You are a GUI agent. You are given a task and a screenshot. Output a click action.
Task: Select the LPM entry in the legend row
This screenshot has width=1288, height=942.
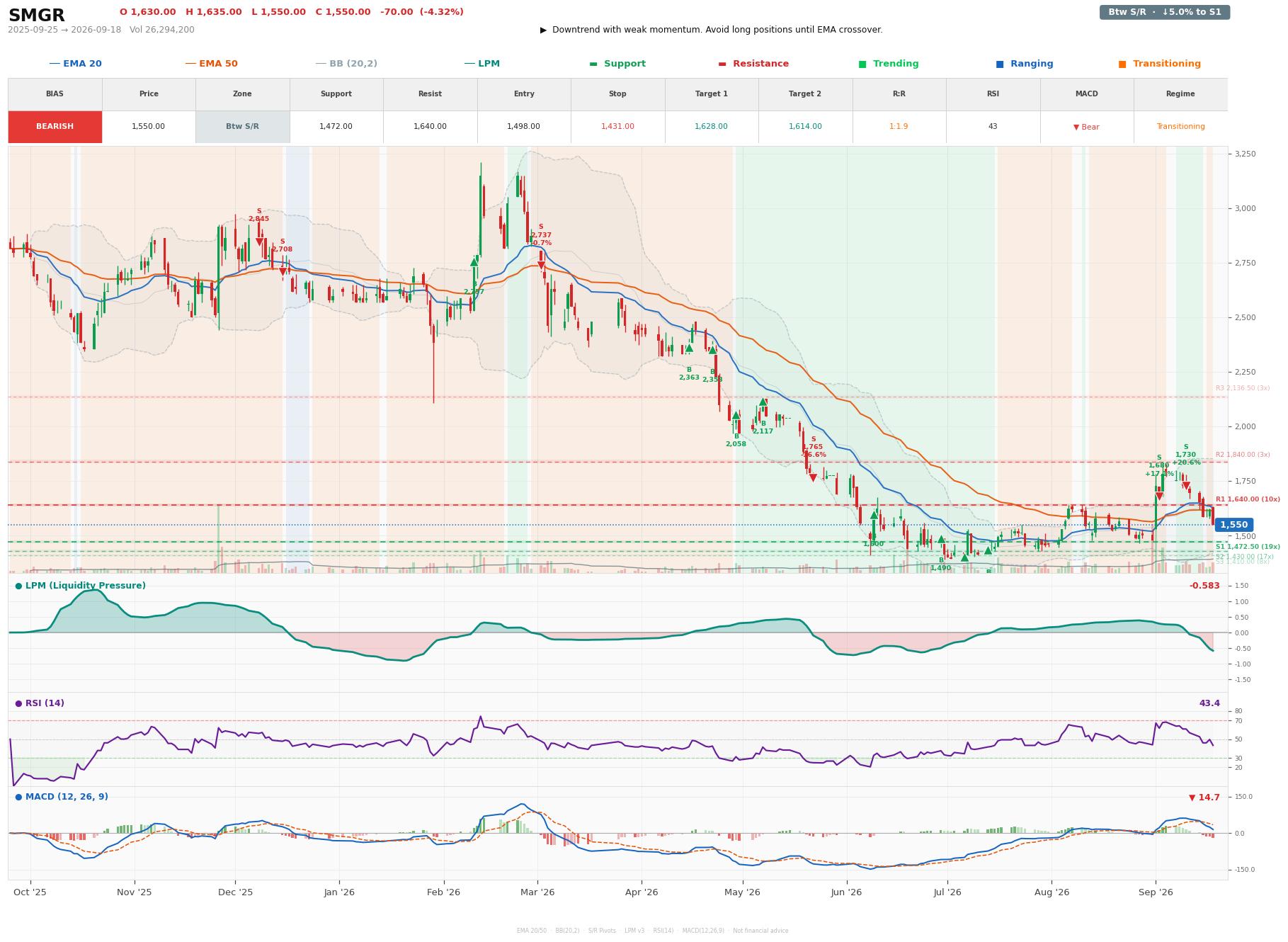pyautogui.click(x=482, y=64)
